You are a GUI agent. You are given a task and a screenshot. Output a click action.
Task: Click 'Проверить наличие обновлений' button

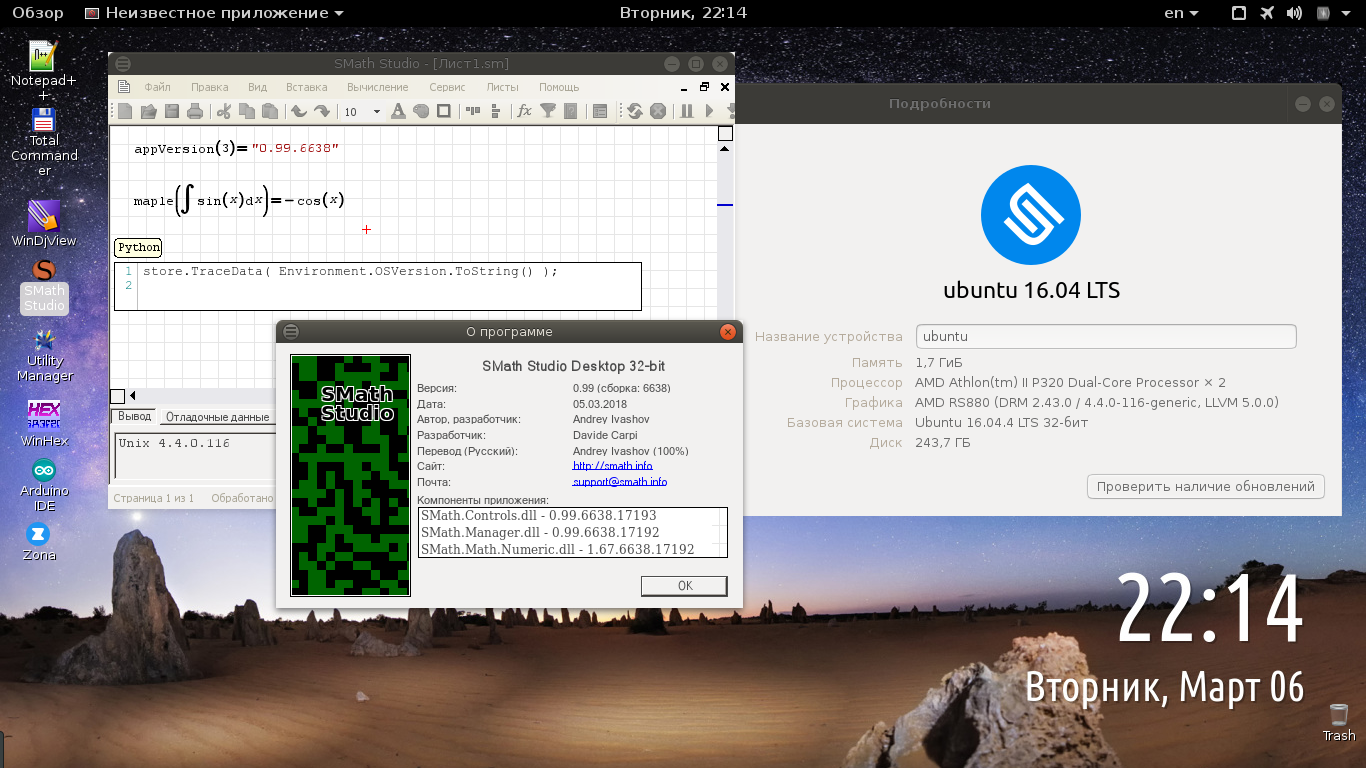(x=1205, y=487)
